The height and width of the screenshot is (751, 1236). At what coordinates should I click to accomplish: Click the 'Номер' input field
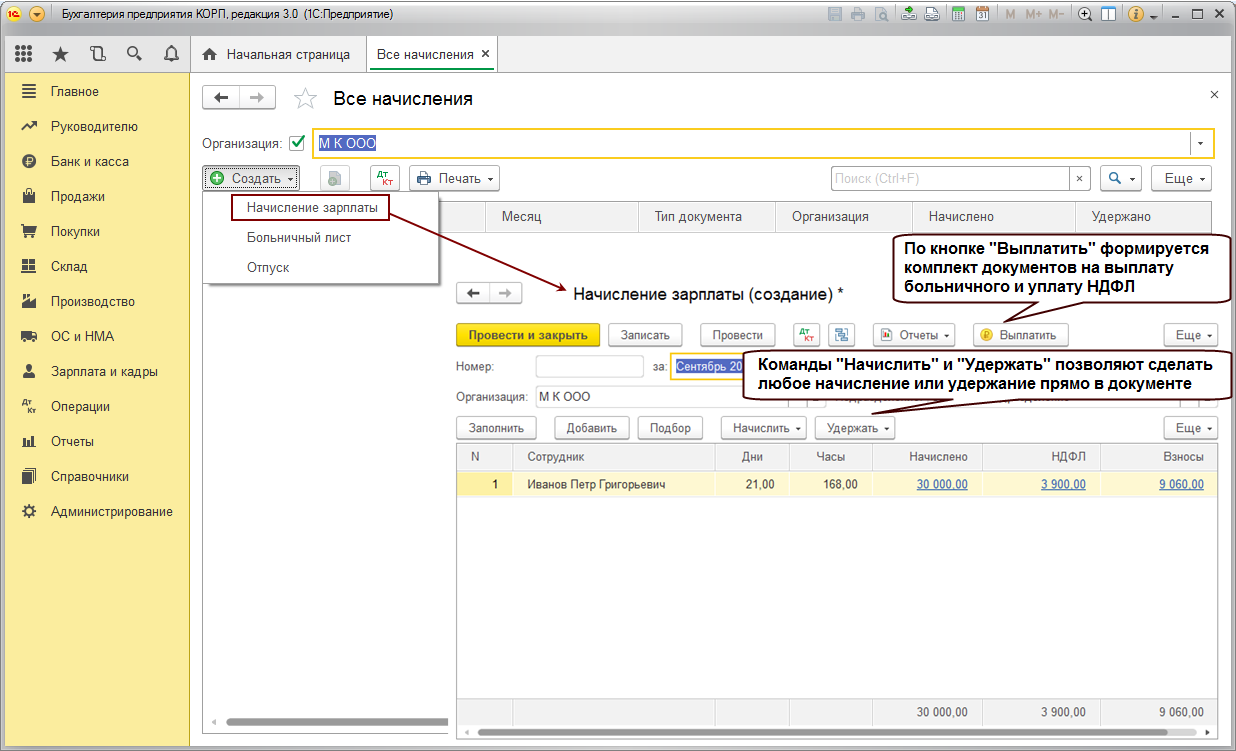point(589,366)
